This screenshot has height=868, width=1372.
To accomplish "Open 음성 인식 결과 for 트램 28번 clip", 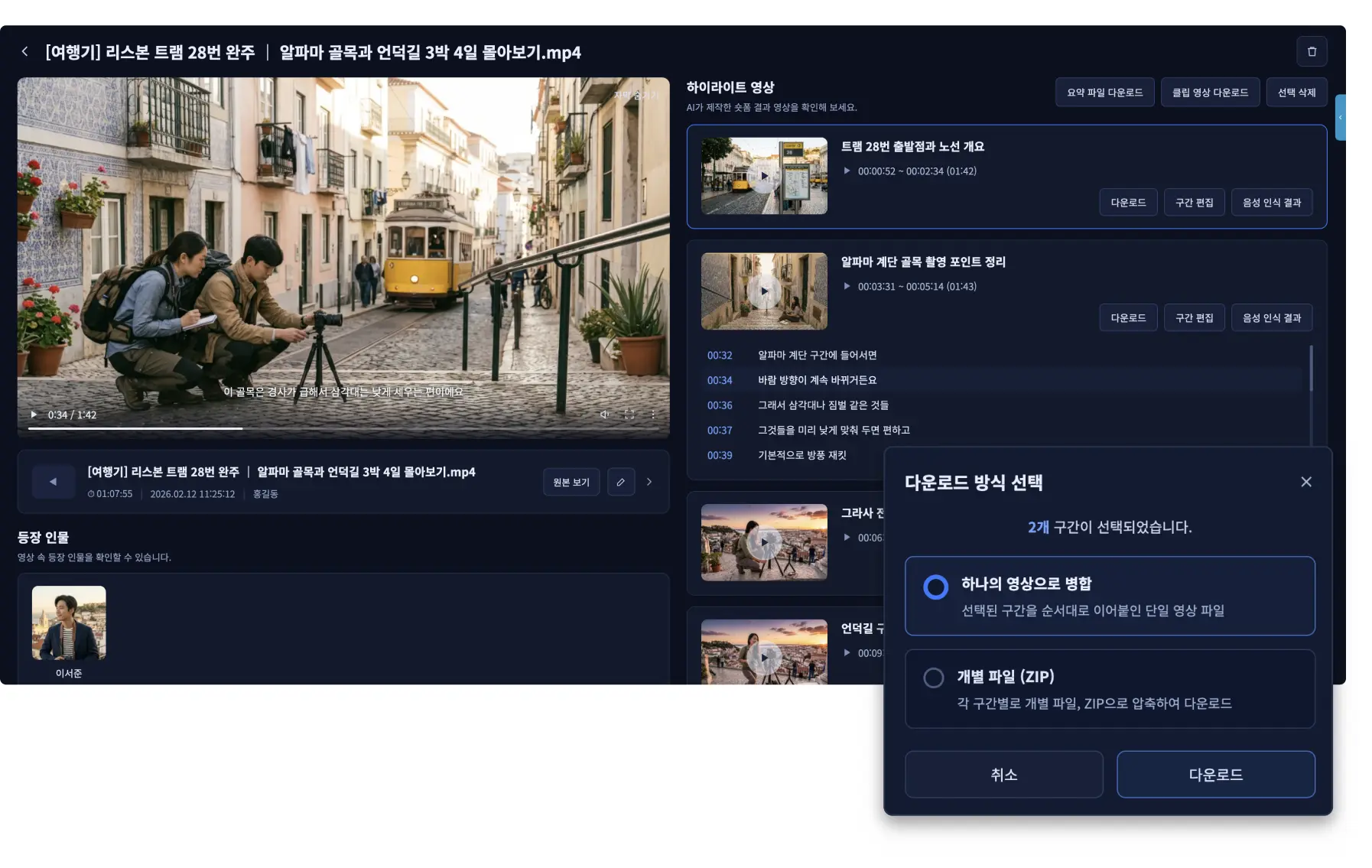I will (1271, 203).
